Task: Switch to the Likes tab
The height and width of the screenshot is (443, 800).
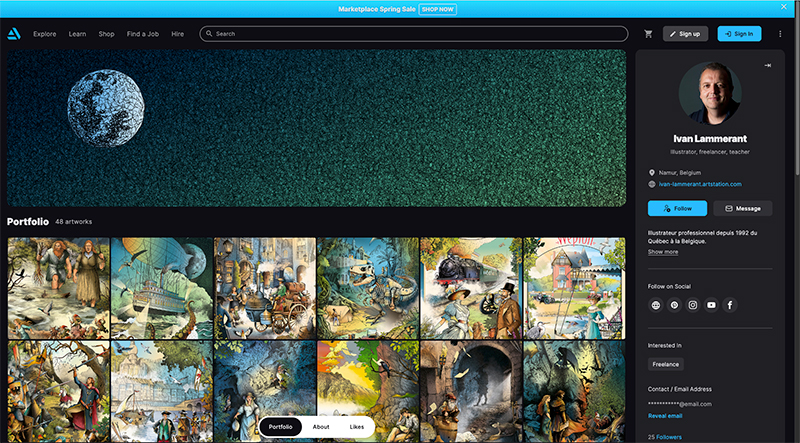Action: point(357,427)
